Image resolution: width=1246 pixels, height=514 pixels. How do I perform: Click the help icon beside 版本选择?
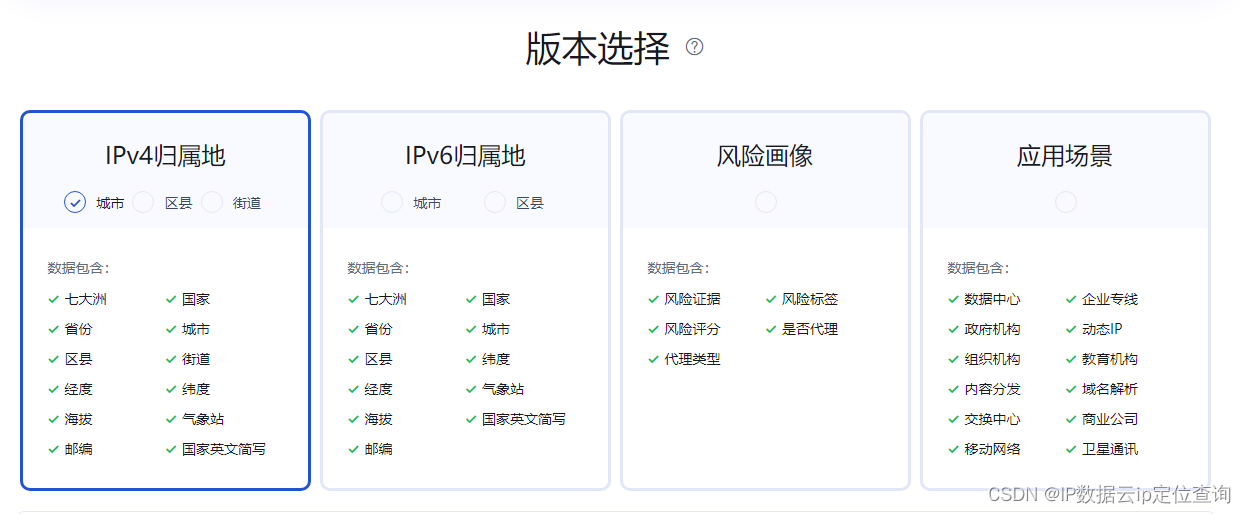[x=694, y=46]
